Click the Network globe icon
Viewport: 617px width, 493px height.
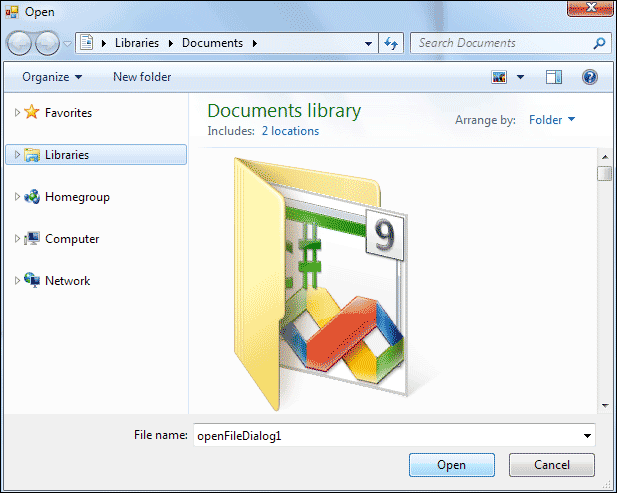[x=31, y=280]
